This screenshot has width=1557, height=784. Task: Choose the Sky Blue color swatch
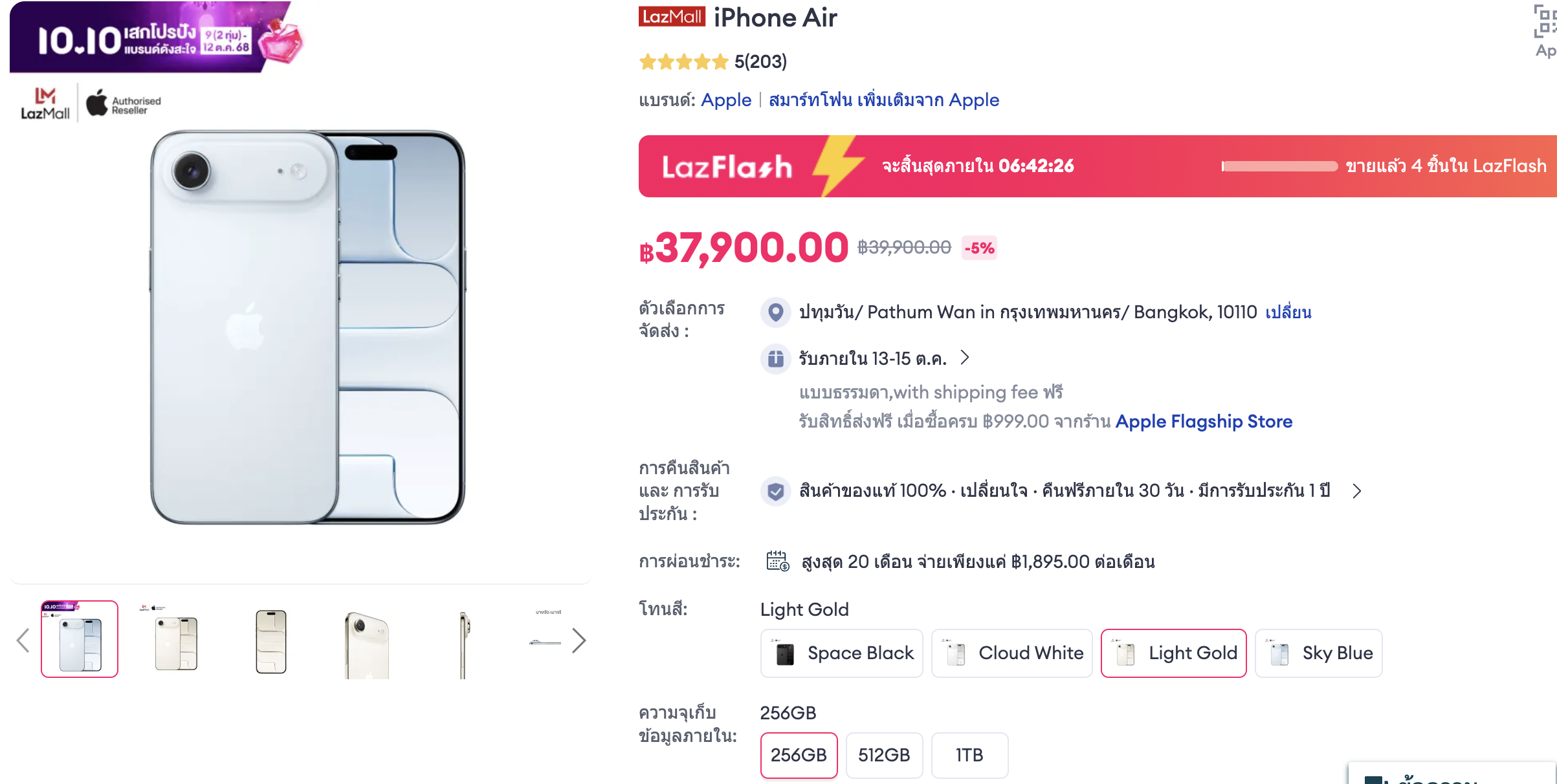click(1318, 653)
